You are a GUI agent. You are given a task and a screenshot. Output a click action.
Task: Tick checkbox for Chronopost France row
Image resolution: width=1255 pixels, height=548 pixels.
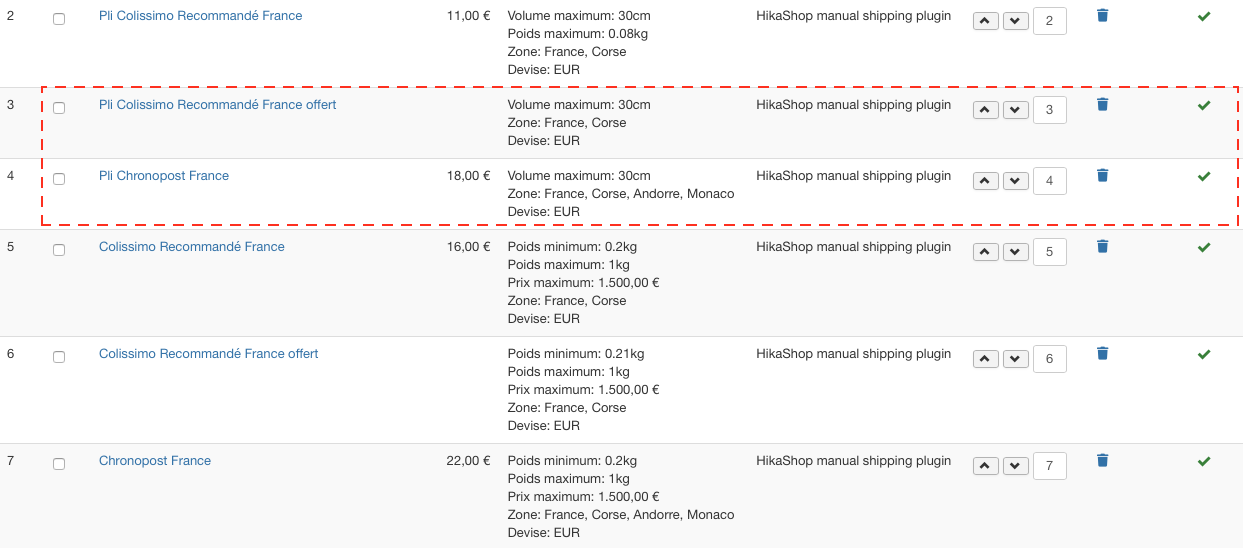click(59, 464)
